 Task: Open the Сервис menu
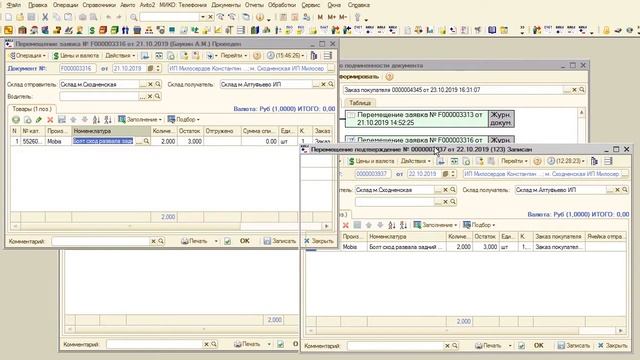pyautogui.click(x=311, y=5)
